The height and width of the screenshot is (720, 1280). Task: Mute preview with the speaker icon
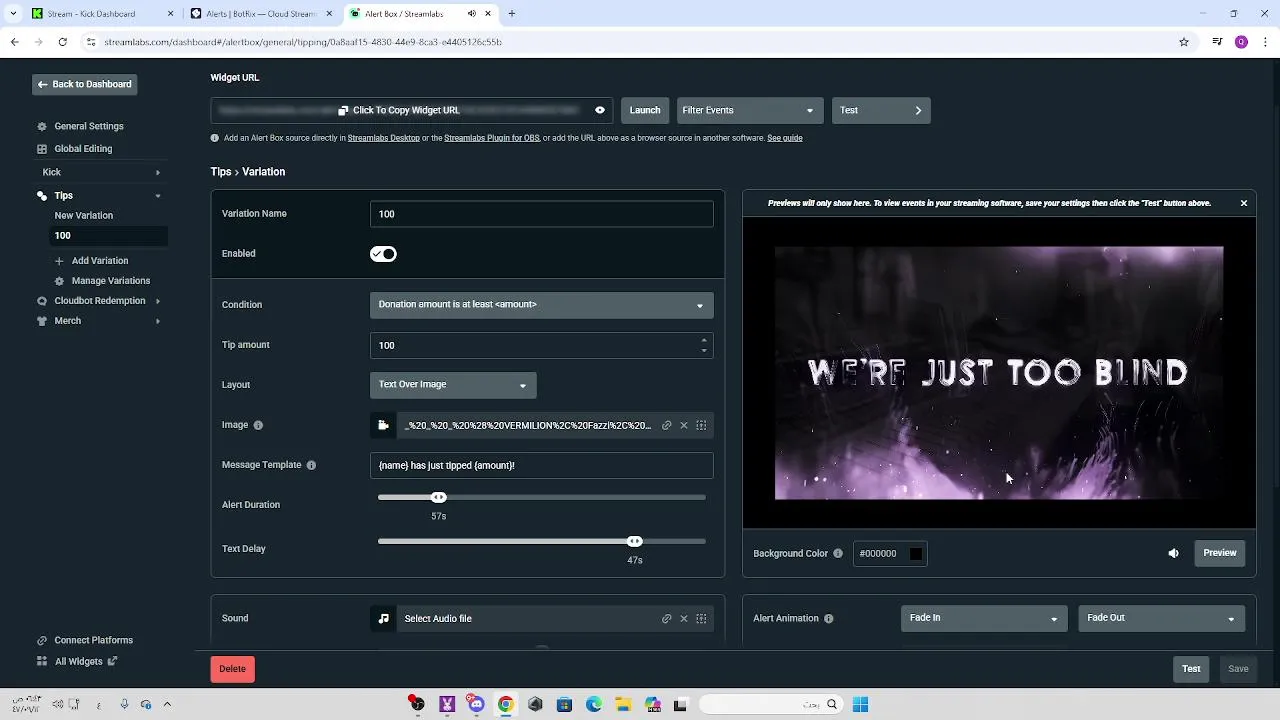pyautogui.click(x=1173, y=553)
